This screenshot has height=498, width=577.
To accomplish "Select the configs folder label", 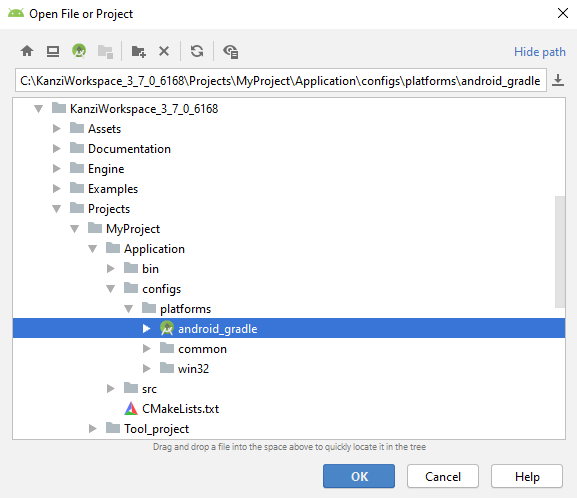I will point(162,289).
